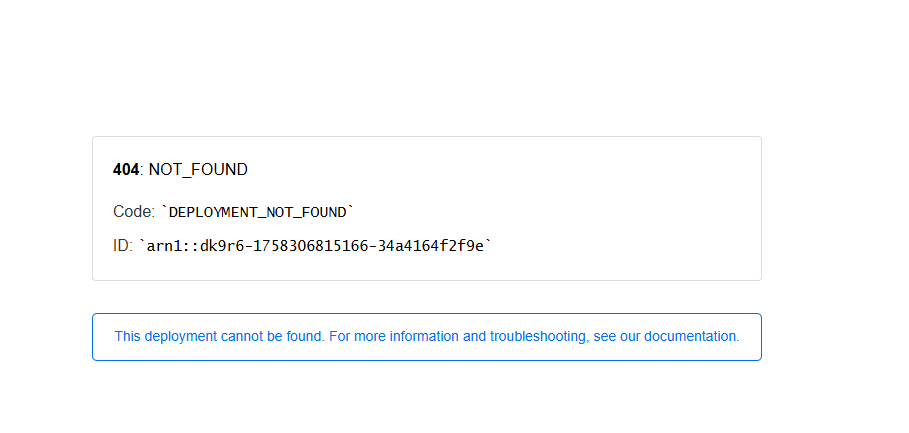Viewport: 909px width, 433px height.
Task: Click the "ID:" label
Action: tap(123, 245)
